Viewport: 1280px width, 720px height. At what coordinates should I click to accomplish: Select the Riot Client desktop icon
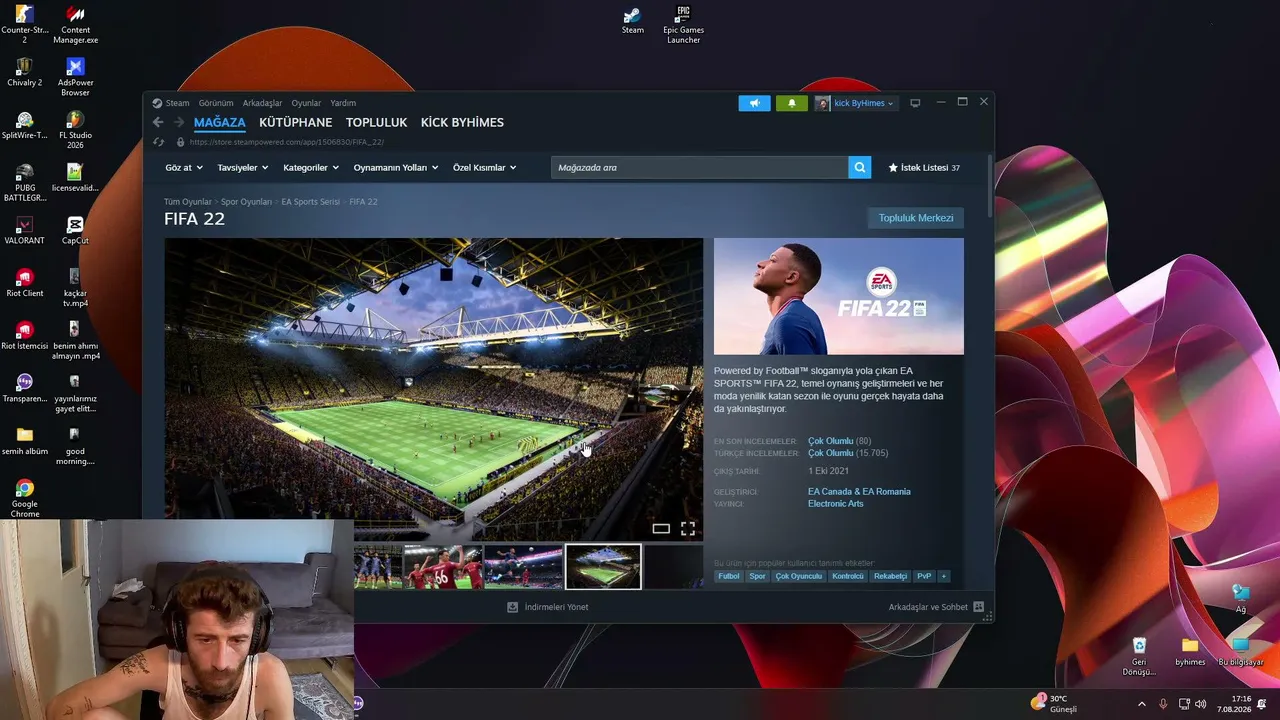[25, 283]
